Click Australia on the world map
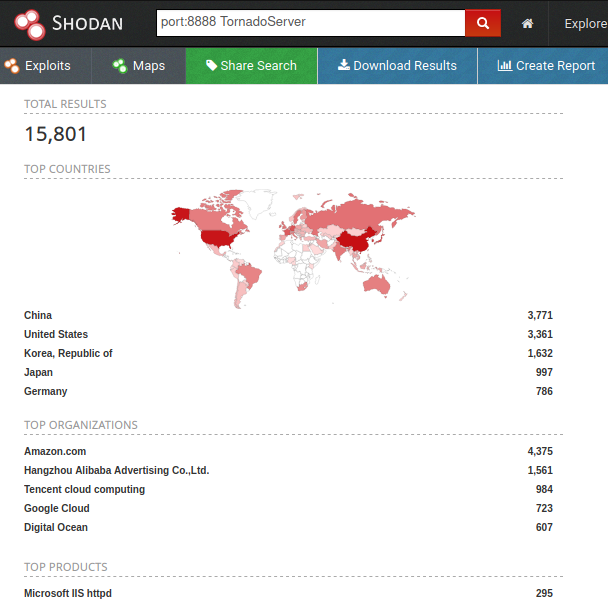 [377, 284]
